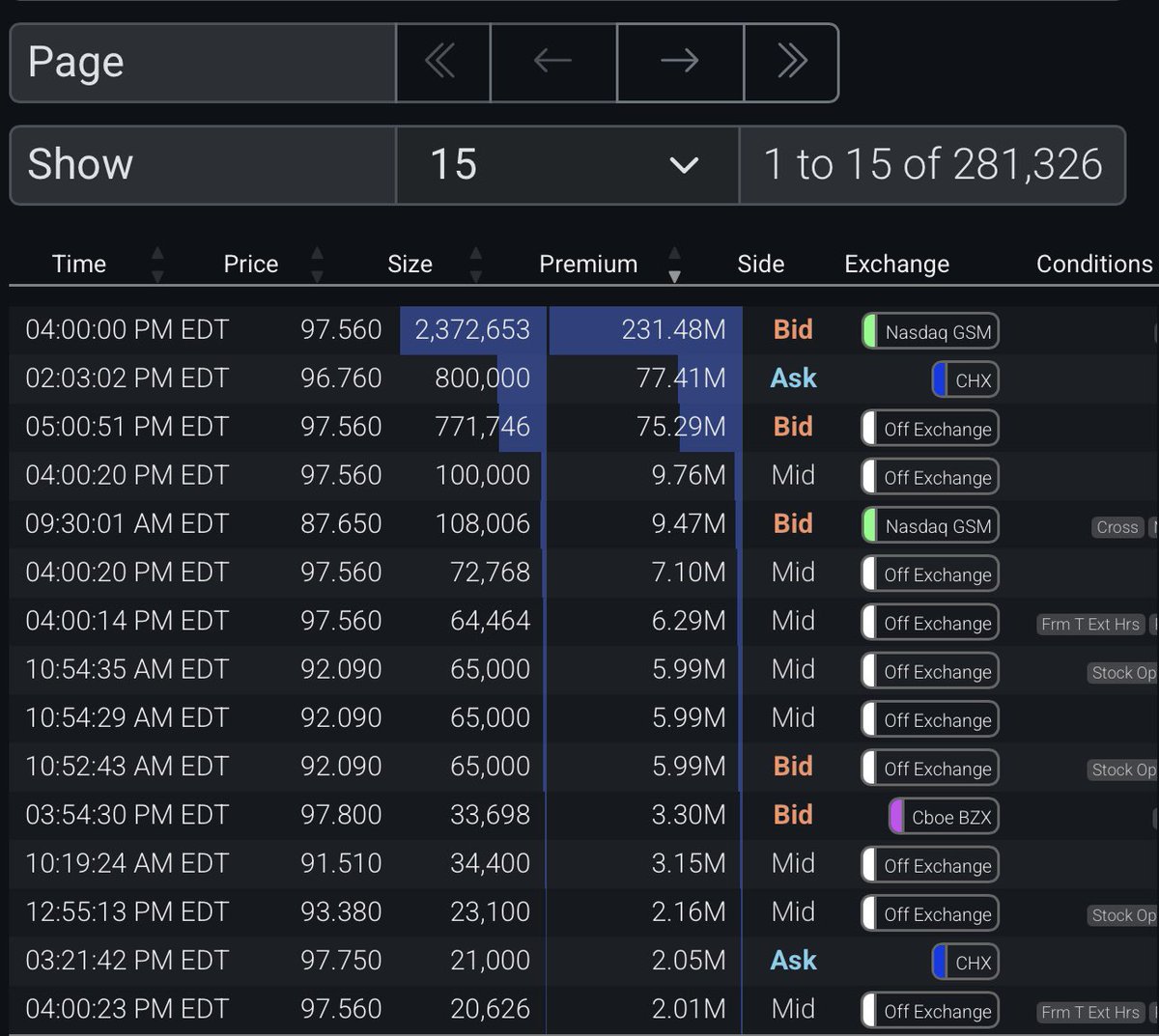Go to next page arrow
1159x1036 pixels.
pyautogui.click(x=680, y=62)
